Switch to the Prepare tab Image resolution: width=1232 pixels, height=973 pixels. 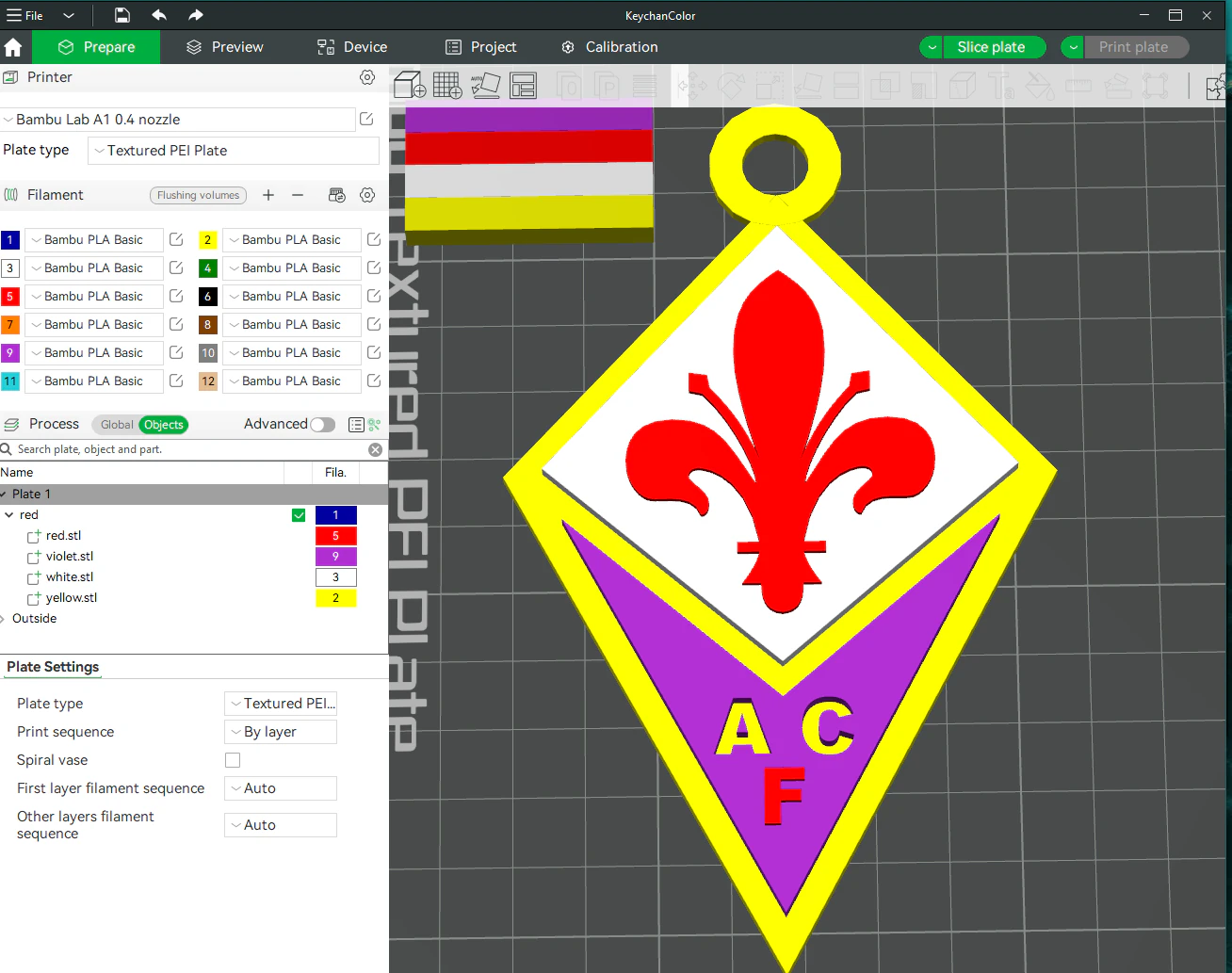[96, 47]
